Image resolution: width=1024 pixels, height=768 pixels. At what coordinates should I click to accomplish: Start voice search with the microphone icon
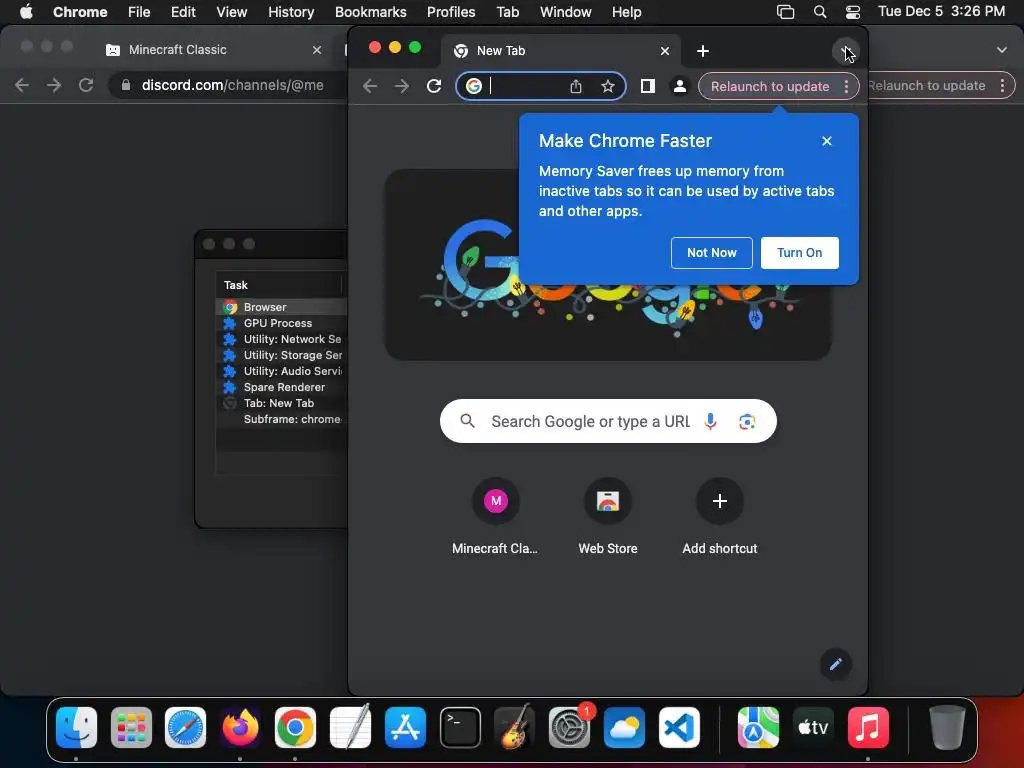[711, 421]
